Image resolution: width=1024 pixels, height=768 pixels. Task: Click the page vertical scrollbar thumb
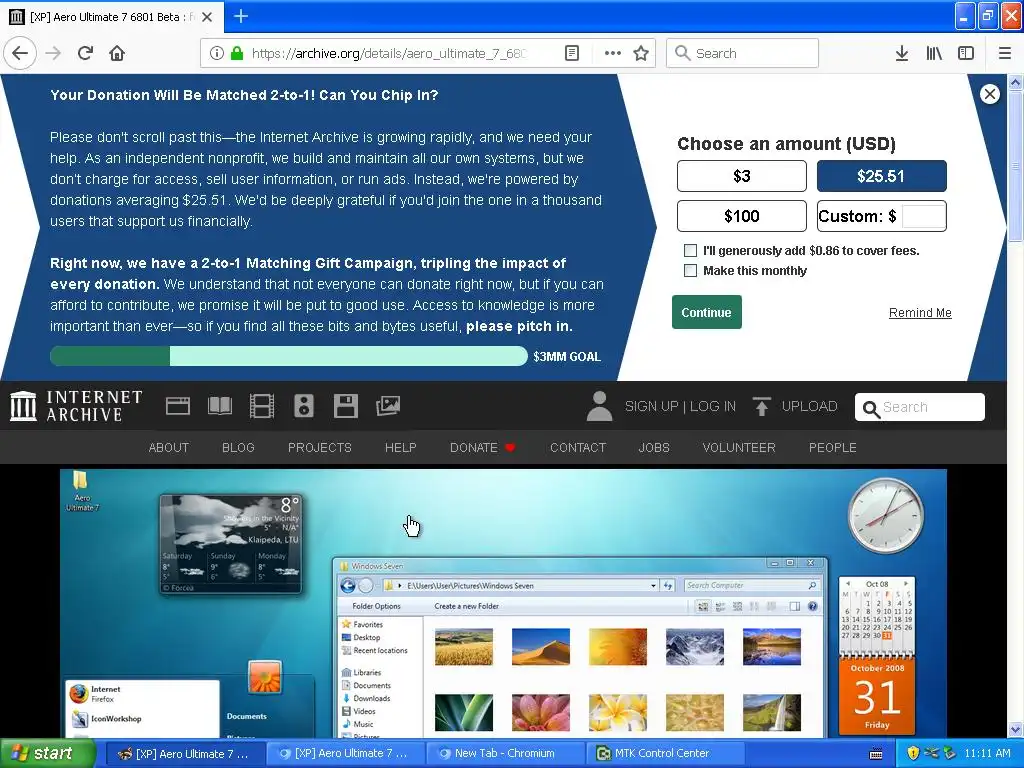(x=1015, y=167)
